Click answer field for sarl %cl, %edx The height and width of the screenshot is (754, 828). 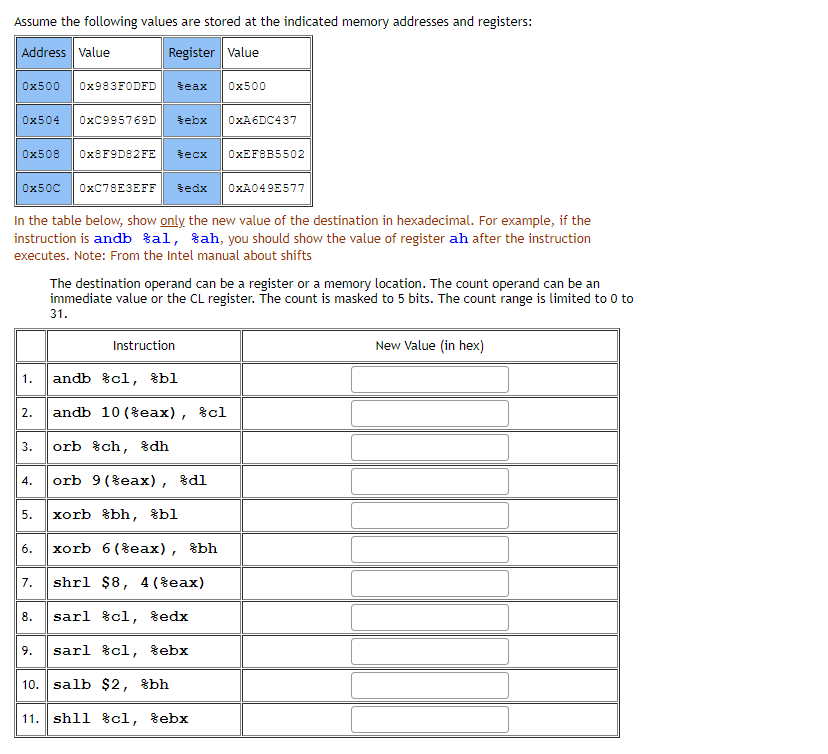[x=429, y=617]
